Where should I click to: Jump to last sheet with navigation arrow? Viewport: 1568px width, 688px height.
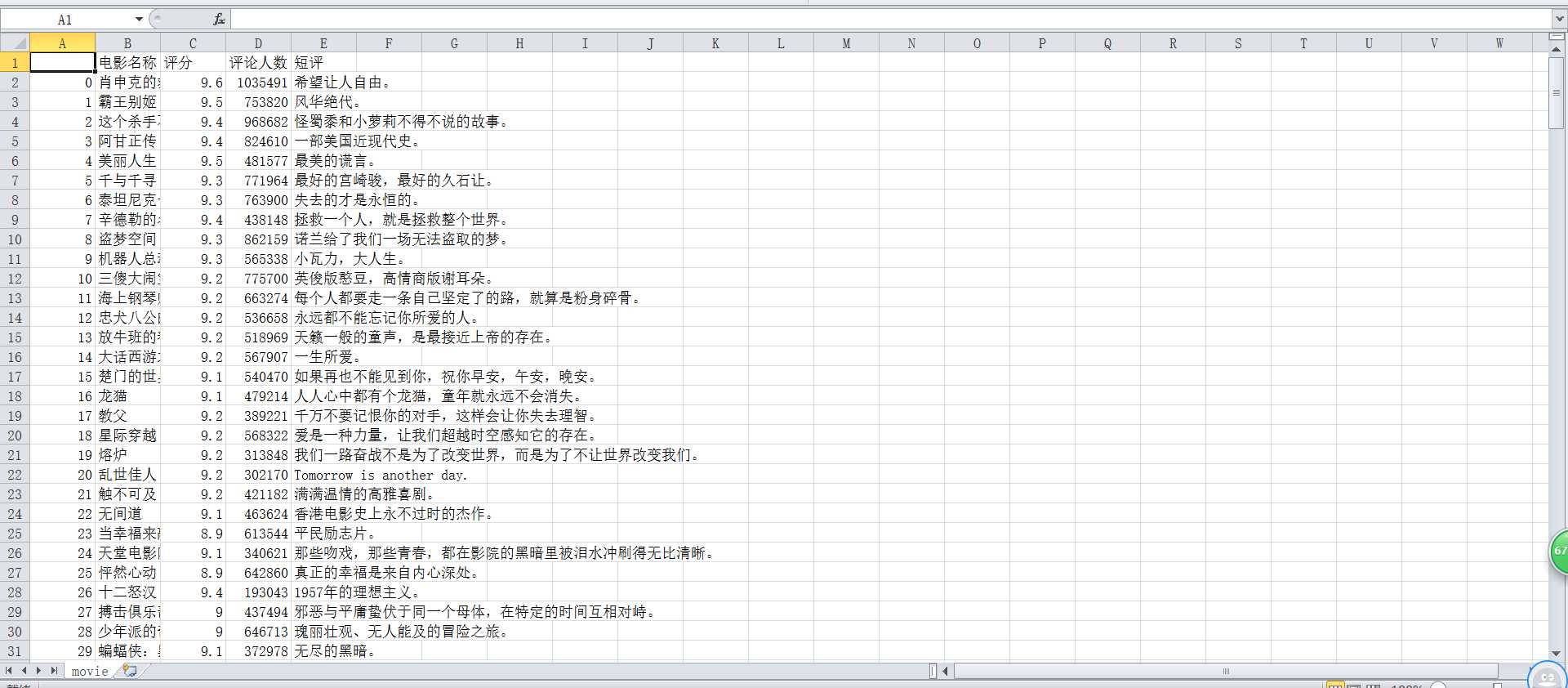tap(54, 671)
